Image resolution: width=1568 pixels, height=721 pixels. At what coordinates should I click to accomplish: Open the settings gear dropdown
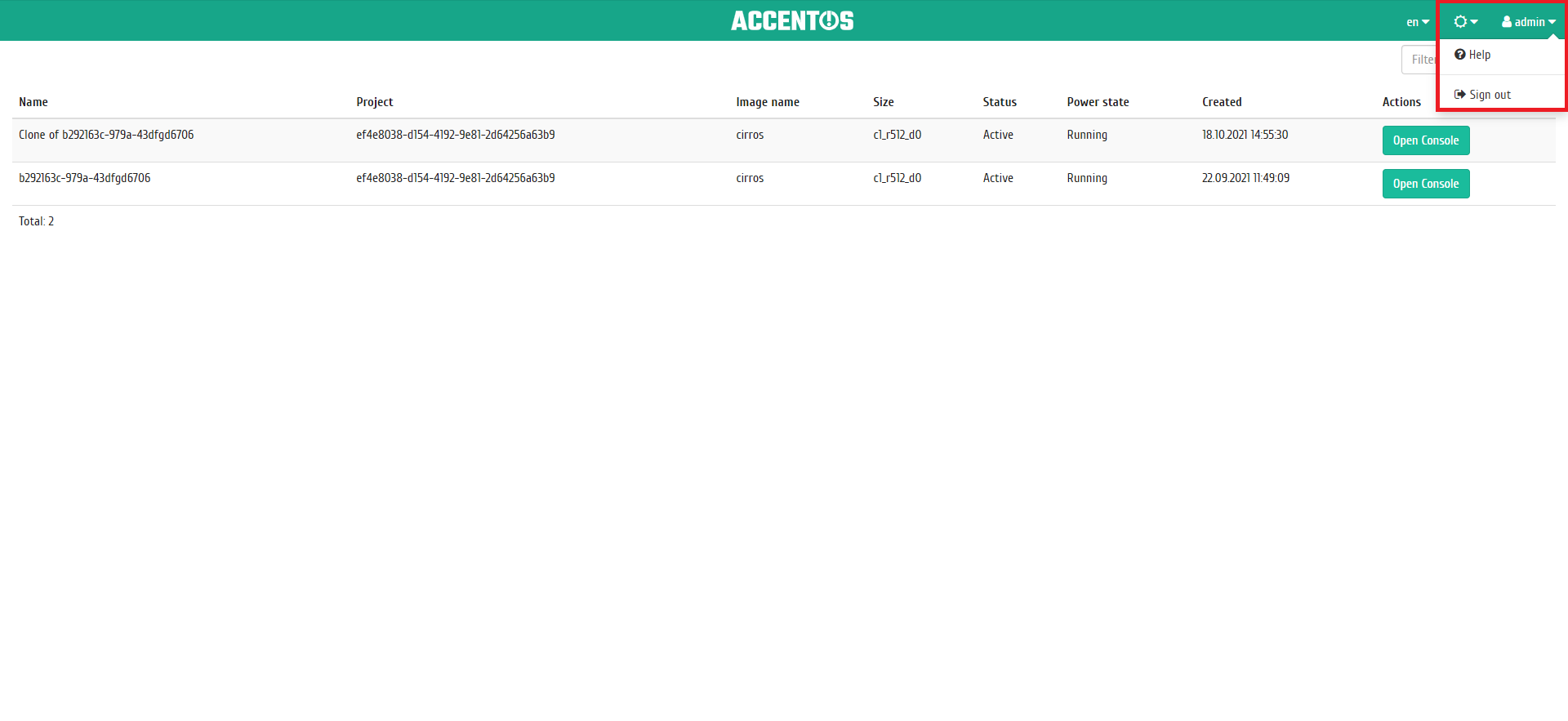1466,22
